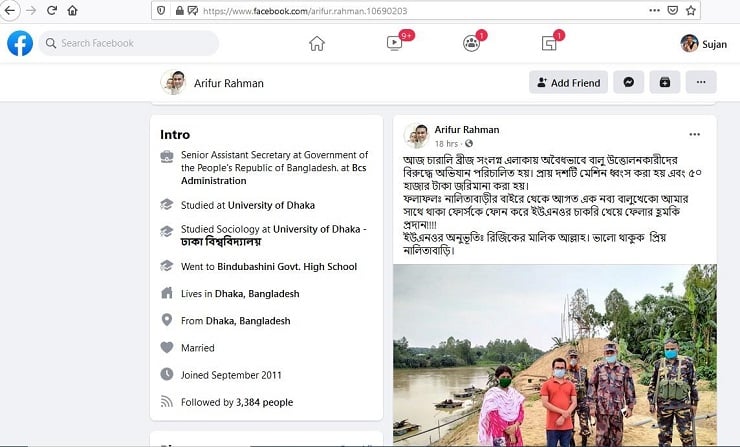740x447 pixels.
Task: Click the Intro heading
Action: [175, 135]
